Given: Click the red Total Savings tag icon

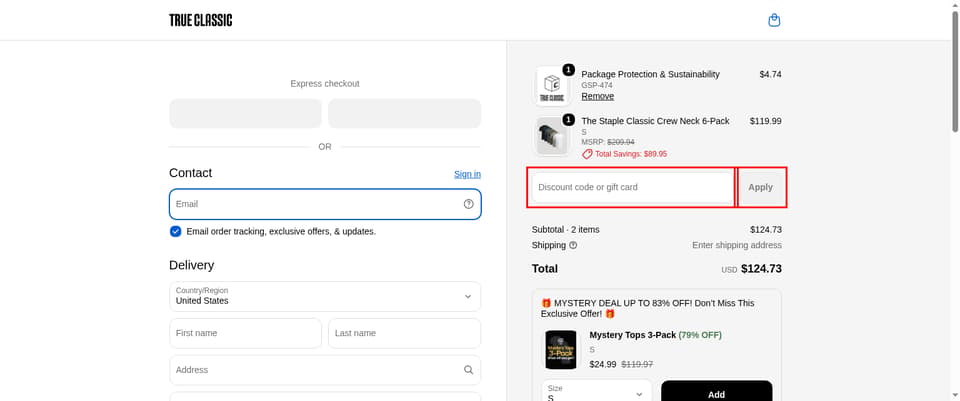Looking at the screenshot, I should pos(587,154).
